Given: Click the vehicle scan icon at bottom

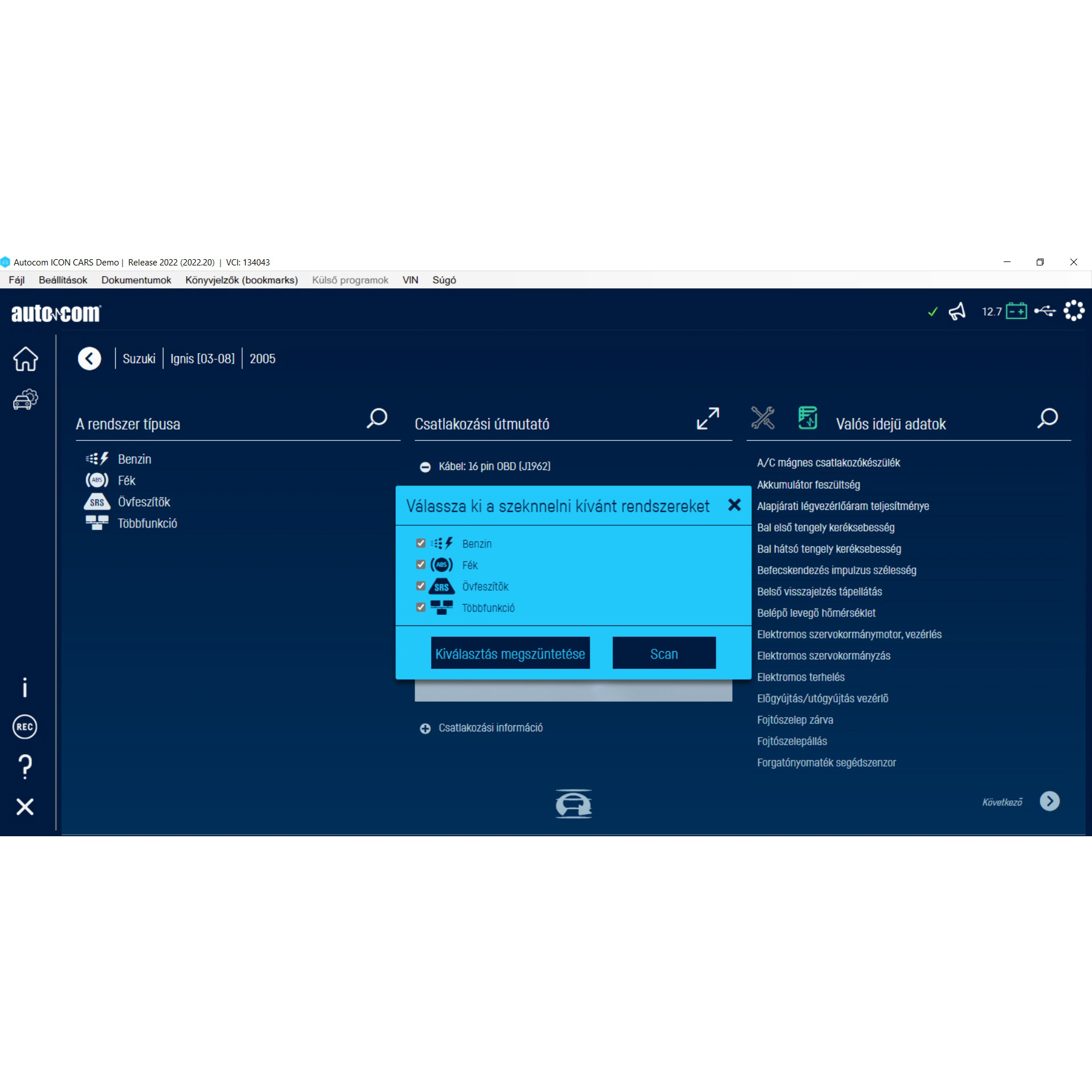Looking at the screenshot, I should click(x=573, y=804).
